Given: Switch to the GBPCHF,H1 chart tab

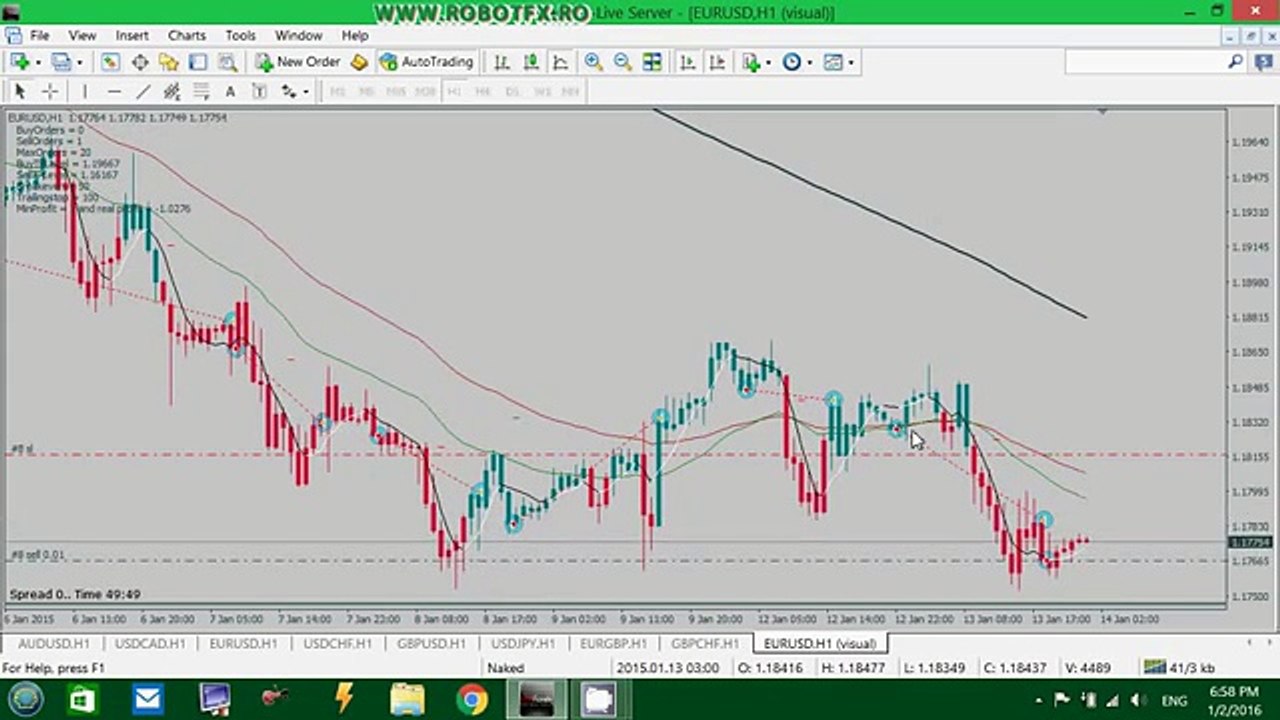Looking at the screenshot, I should click(705, 644).
